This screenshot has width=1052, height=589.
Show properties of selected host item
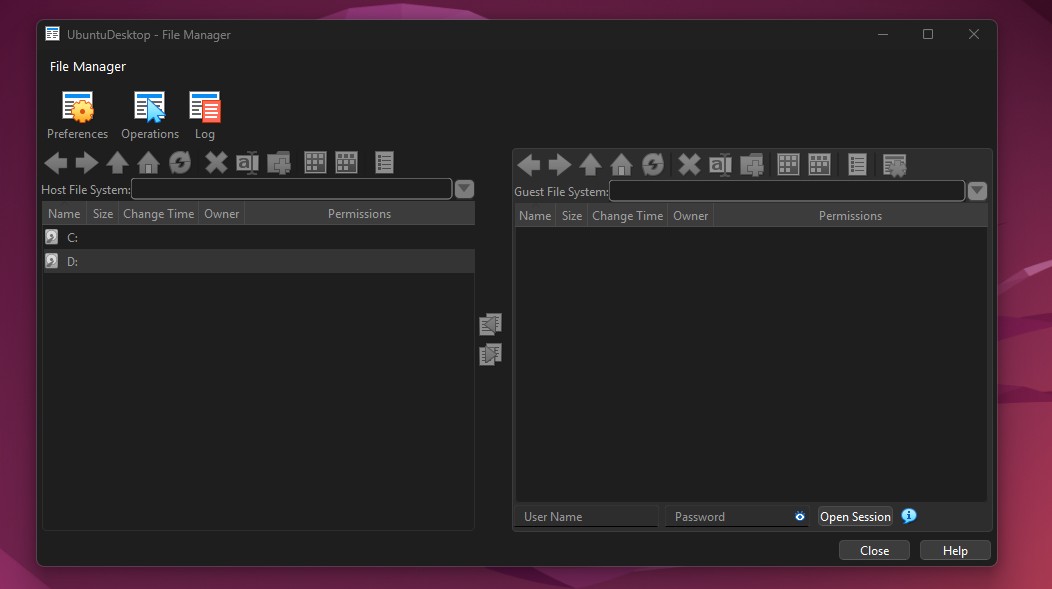click(384, 162)
